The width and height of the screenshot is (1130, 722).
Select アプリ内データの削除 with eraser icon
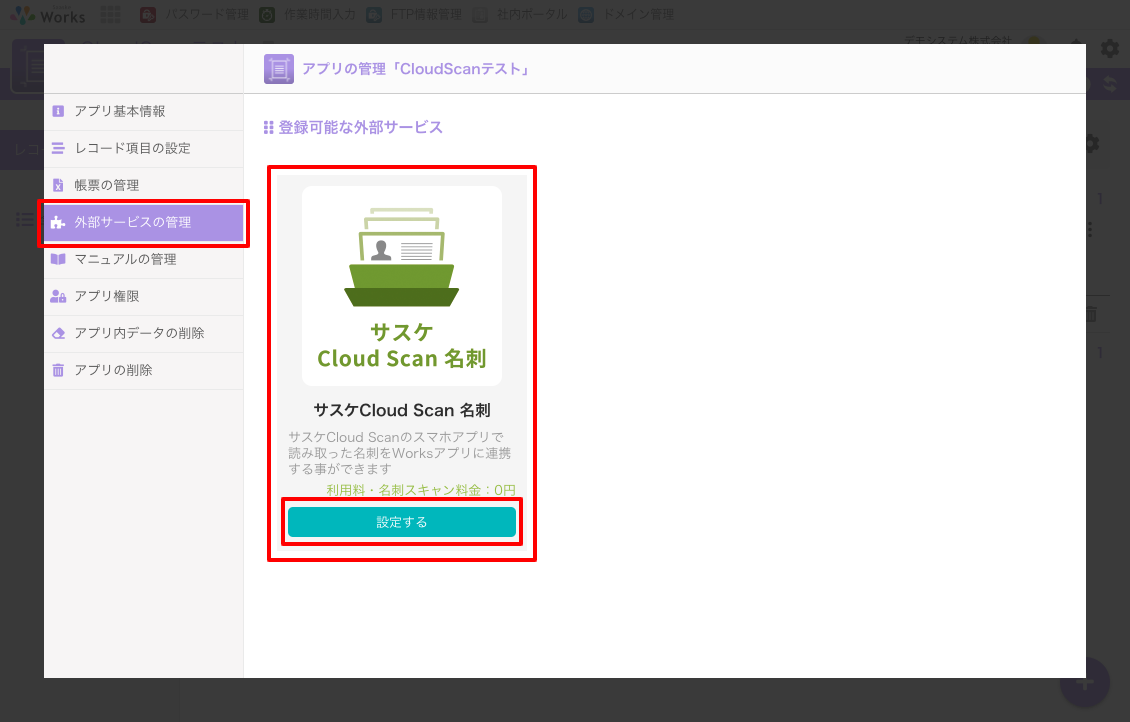[139, 333]
